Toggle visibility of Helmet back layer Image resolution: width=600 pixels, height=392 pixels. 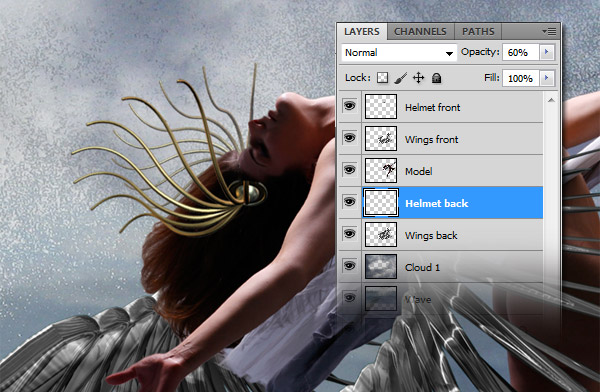coord(349,201)
